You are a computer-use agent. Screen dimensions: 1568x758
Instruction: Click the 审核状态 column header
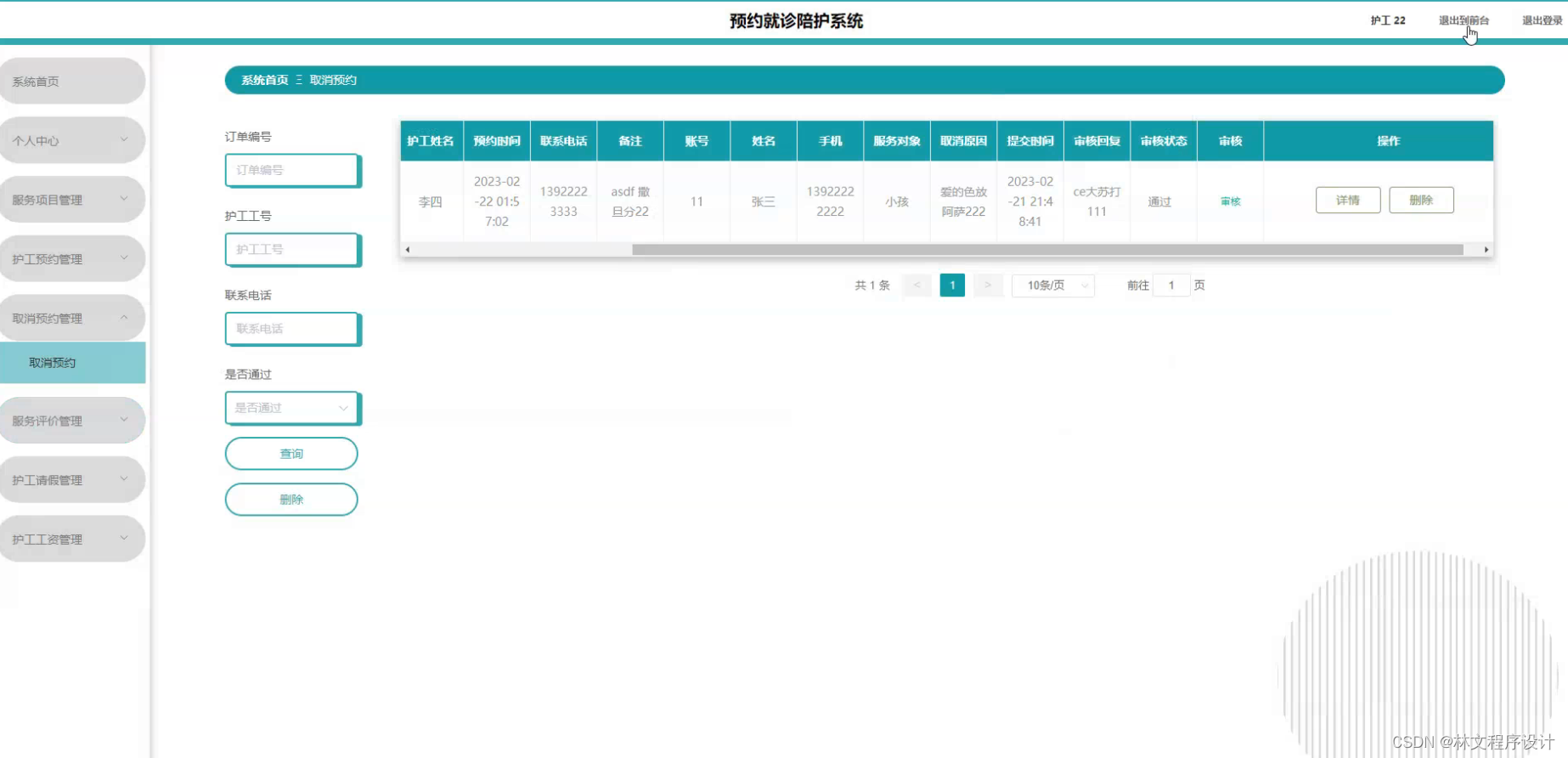(x=1164, y=141)
